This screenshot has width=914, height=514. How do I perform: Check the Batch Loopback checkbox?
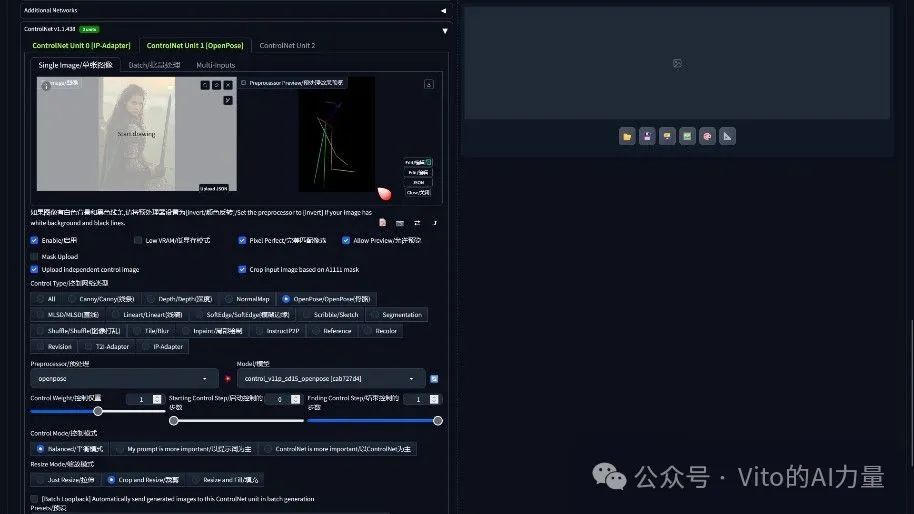click(34, 499)
